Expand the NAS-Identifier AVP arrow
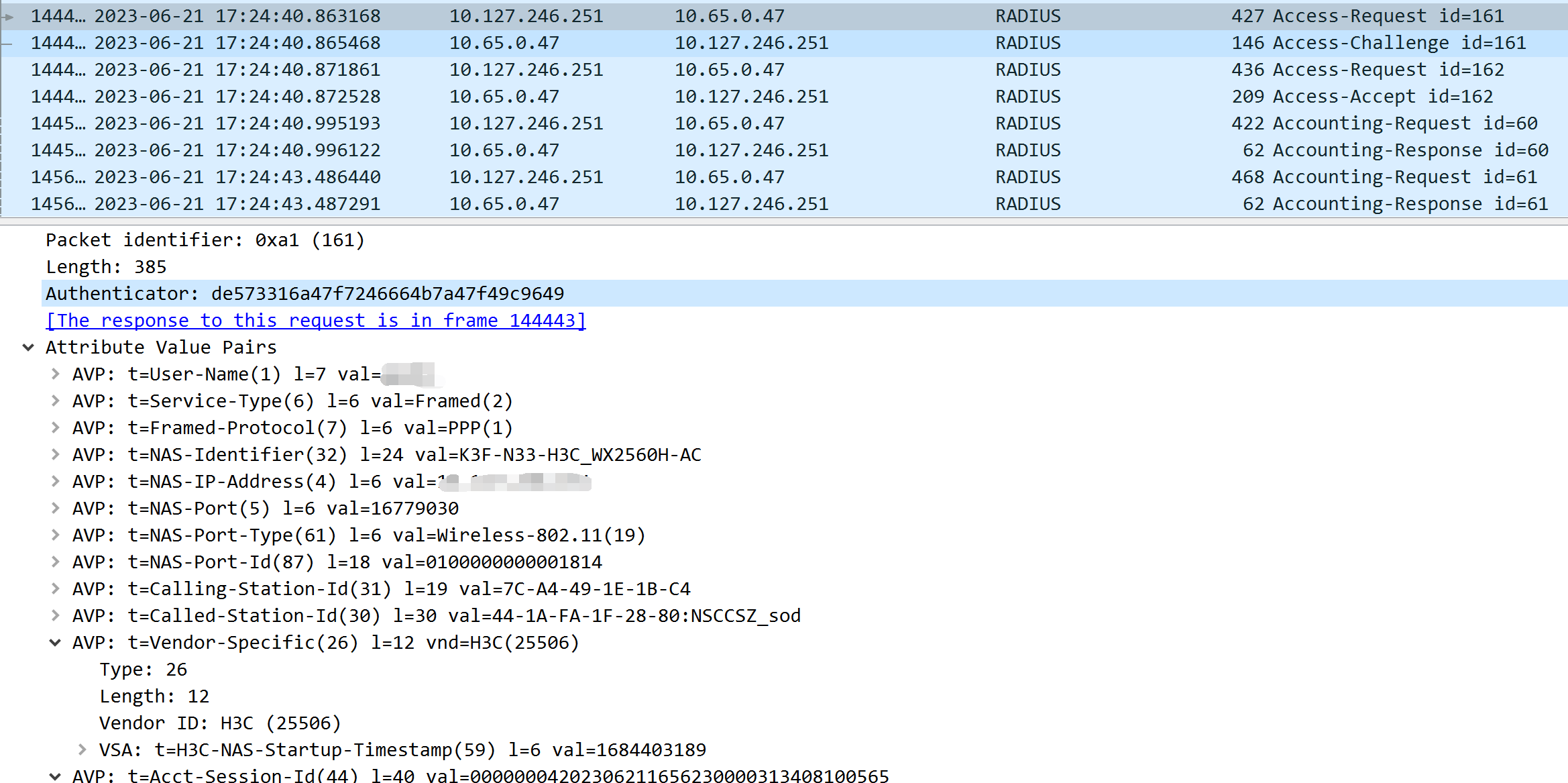Image resolution: width=1568 pixels, height=783 pixels. [x=56, y=454]
